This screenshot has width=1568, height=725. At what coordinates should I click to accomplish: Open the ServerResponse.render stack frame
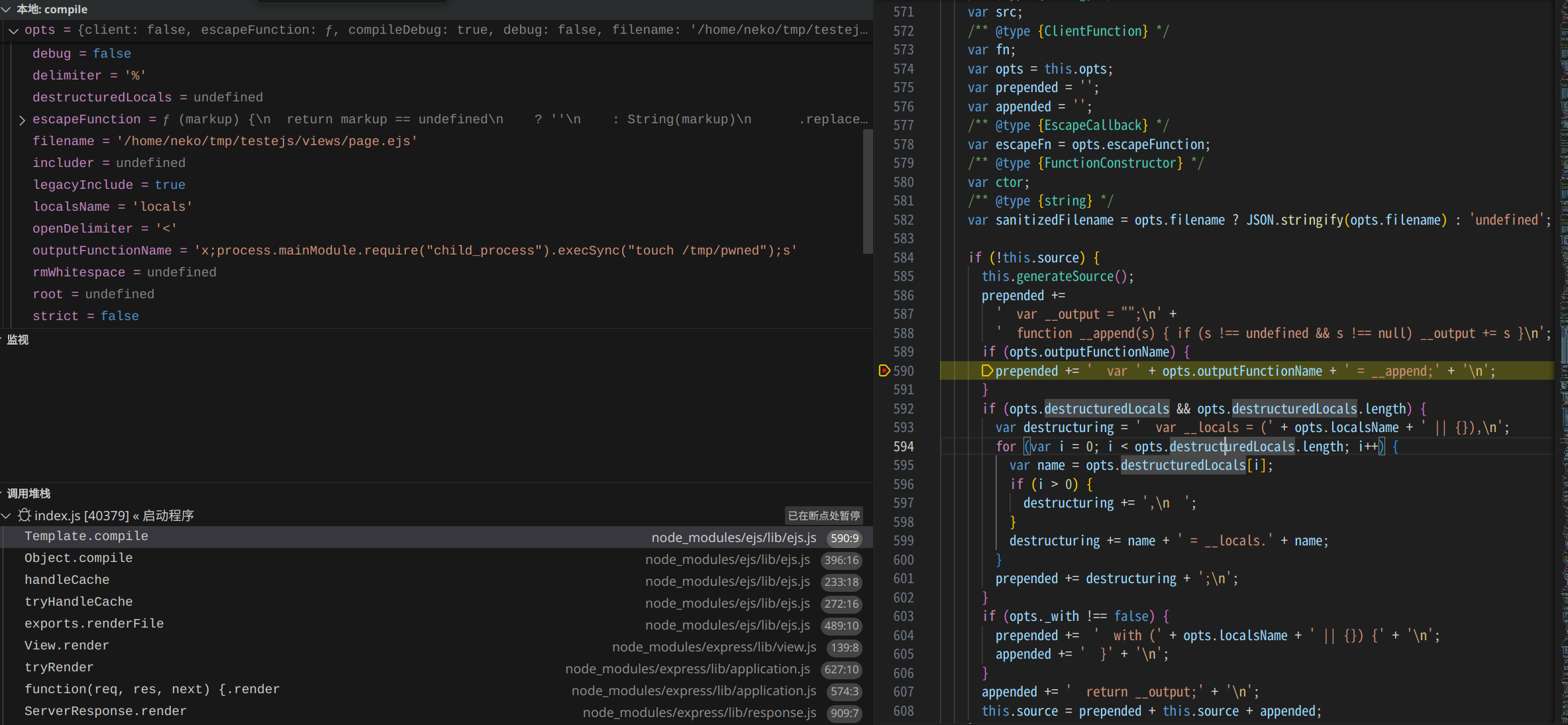tap(105, 711)
